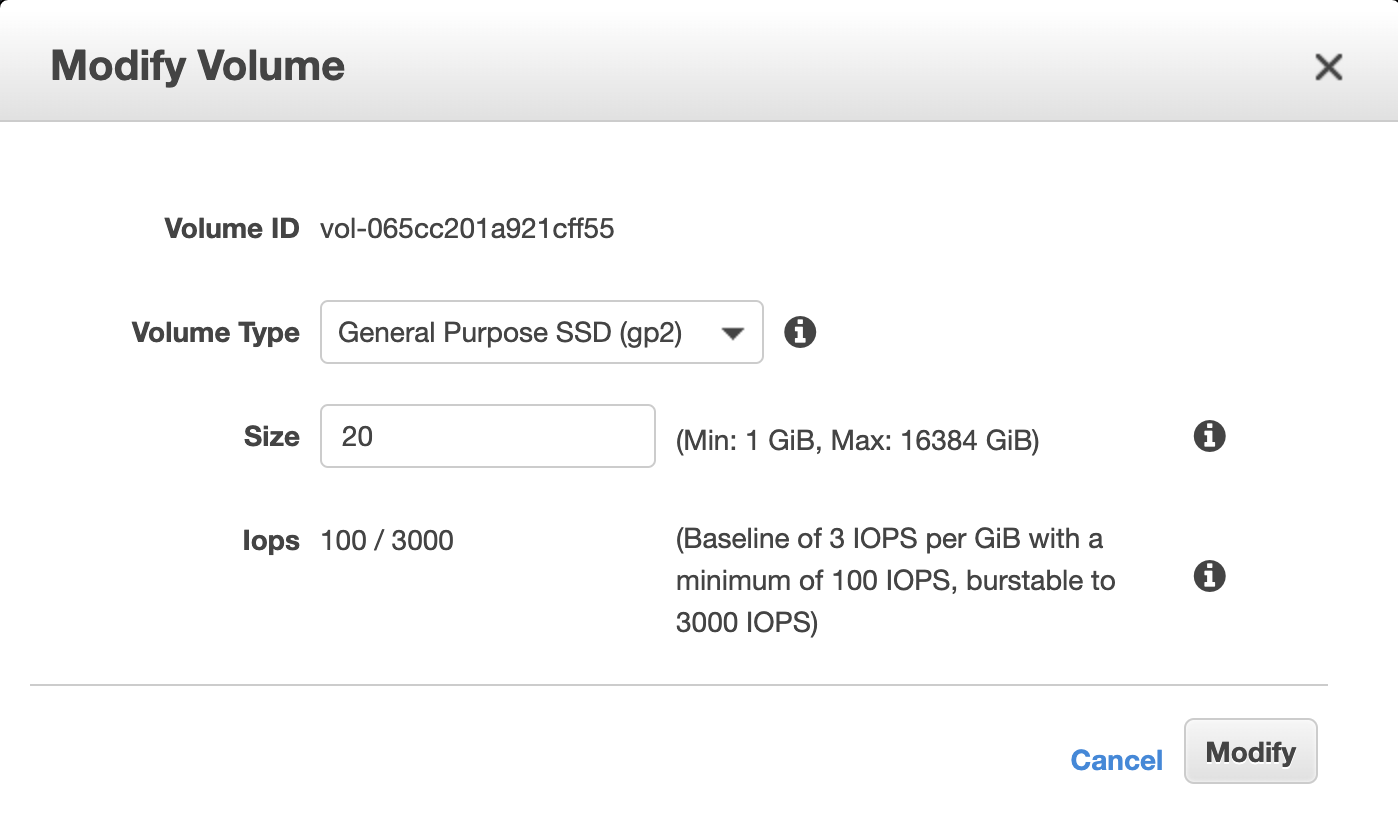Click the info icon in the Iops row

click(1210, 577)
